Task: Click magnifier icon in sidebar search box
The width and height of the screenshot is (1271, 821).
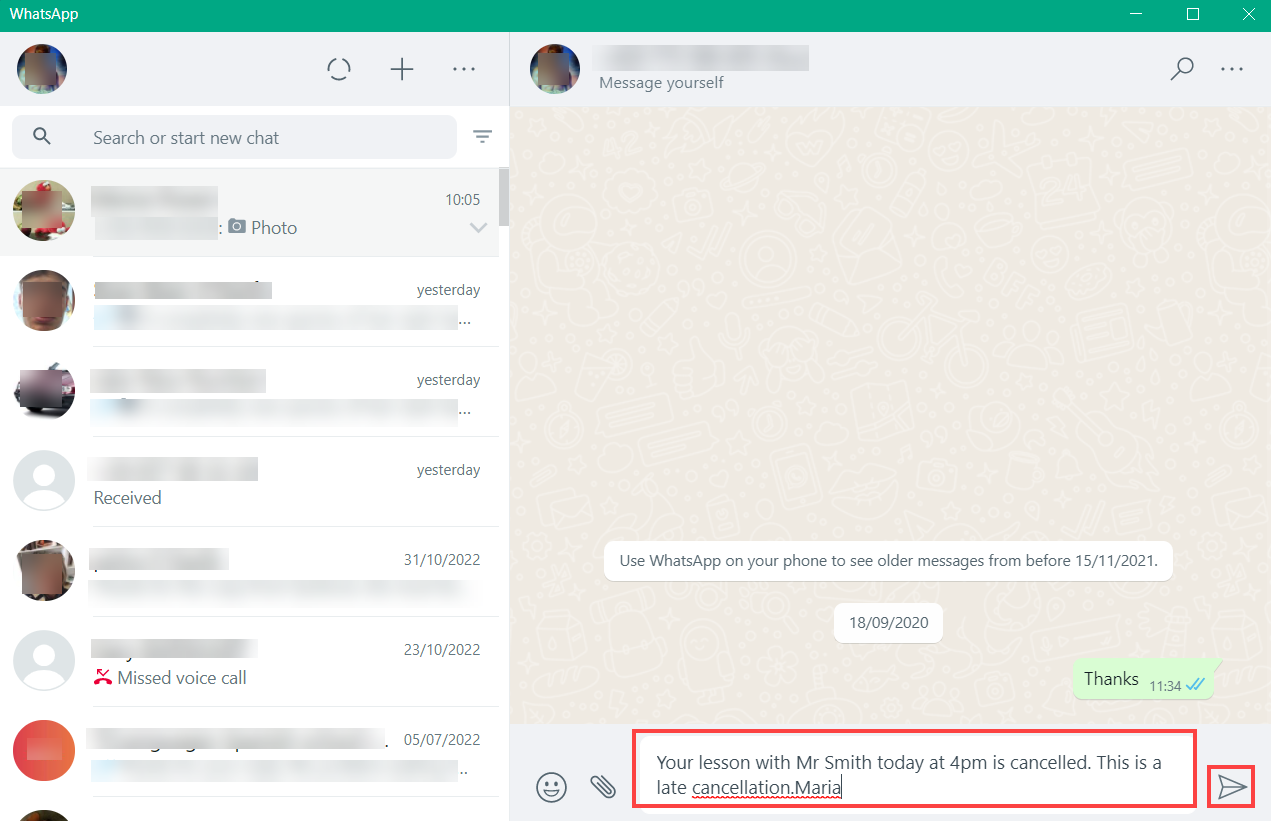Action: 42,136
